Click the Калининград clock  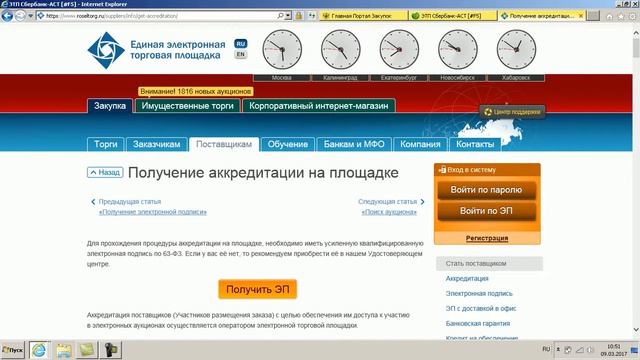click(x=341, y=50)
